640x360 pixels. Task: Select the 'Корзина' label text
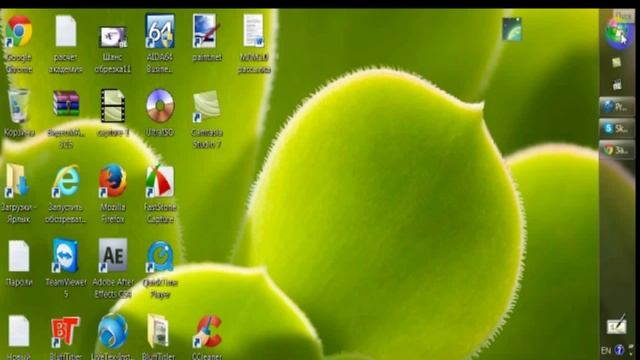[19, 133]
